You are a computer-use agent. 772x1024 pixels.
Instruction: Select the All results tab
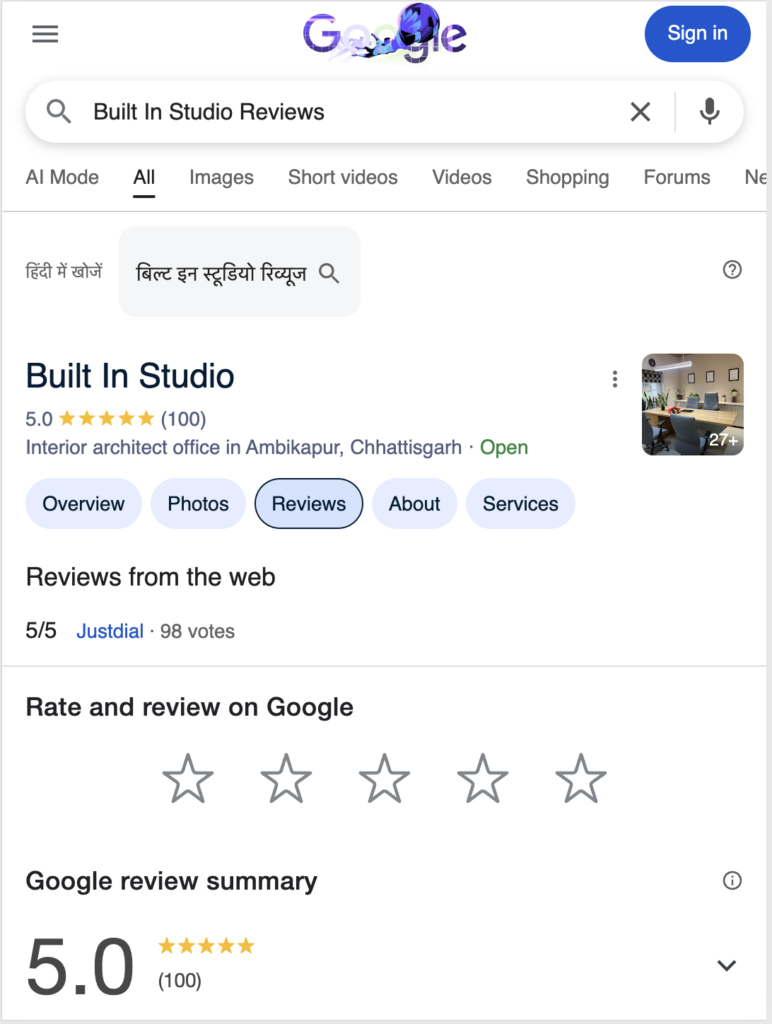pos(144,178)
